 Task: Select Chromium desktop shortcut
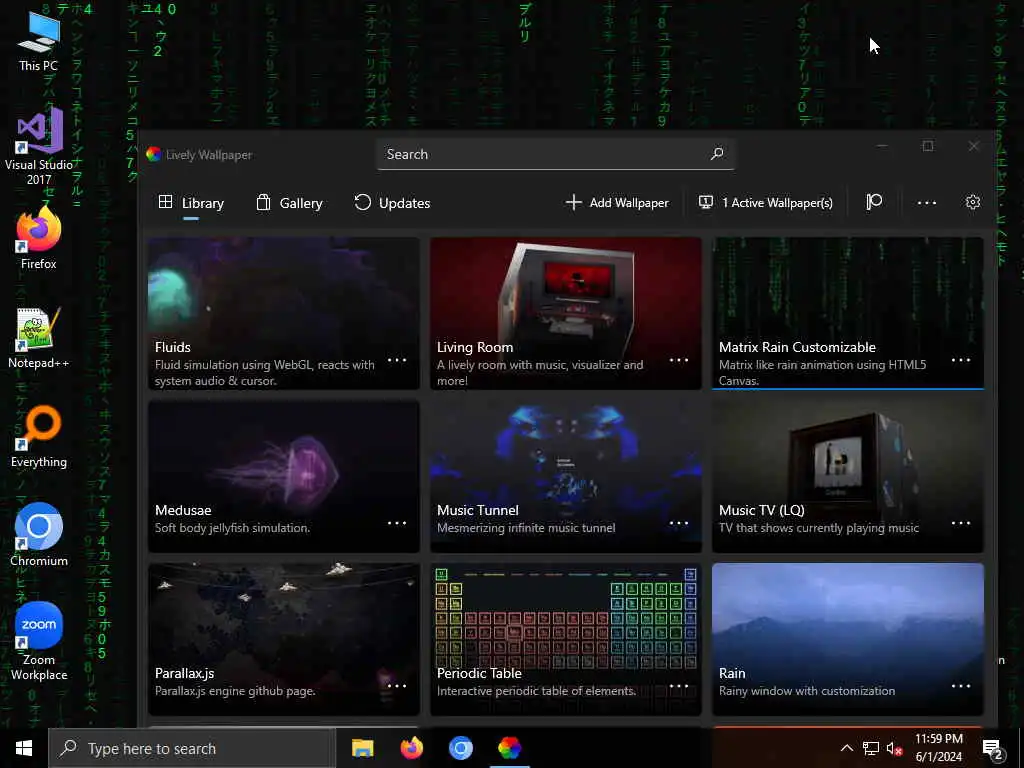[x=39, y=535]
